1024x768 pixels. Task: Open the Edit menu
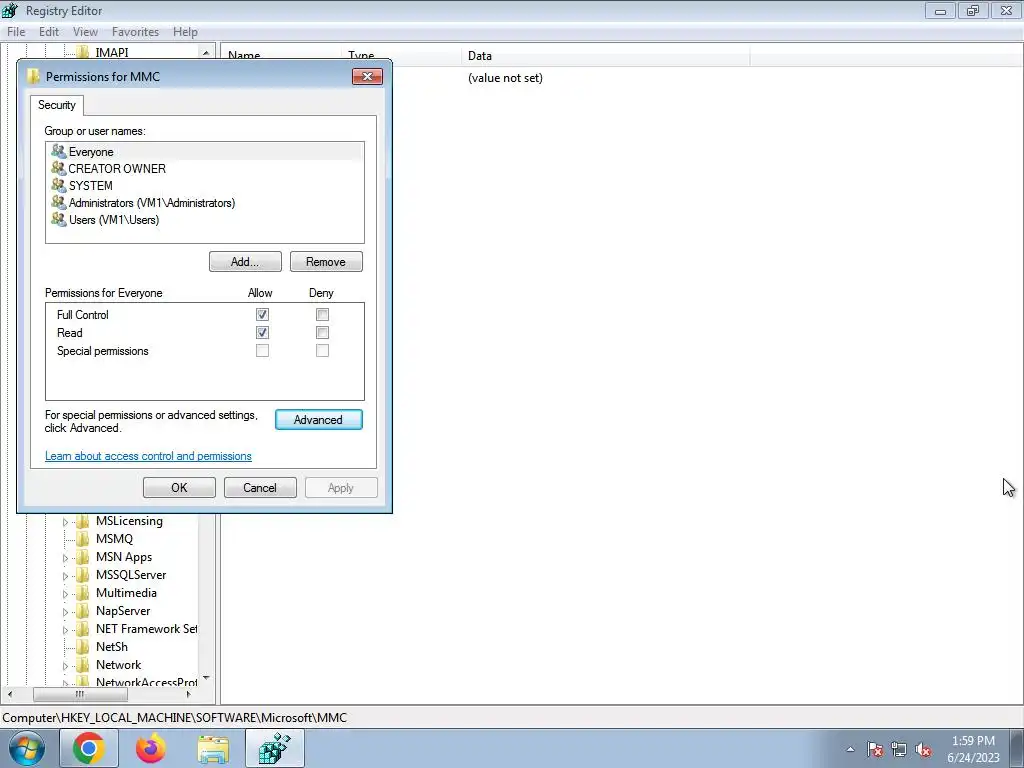(x=49, y=31)
